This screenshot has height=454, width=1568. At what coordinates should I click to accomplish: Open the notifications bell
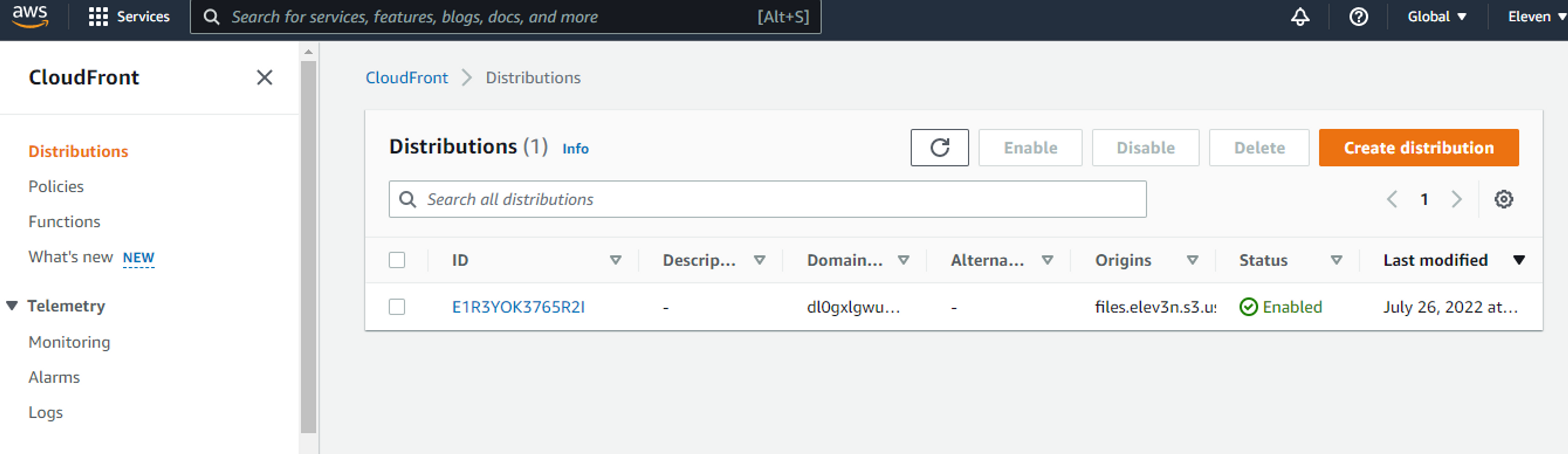point(1300,16)
